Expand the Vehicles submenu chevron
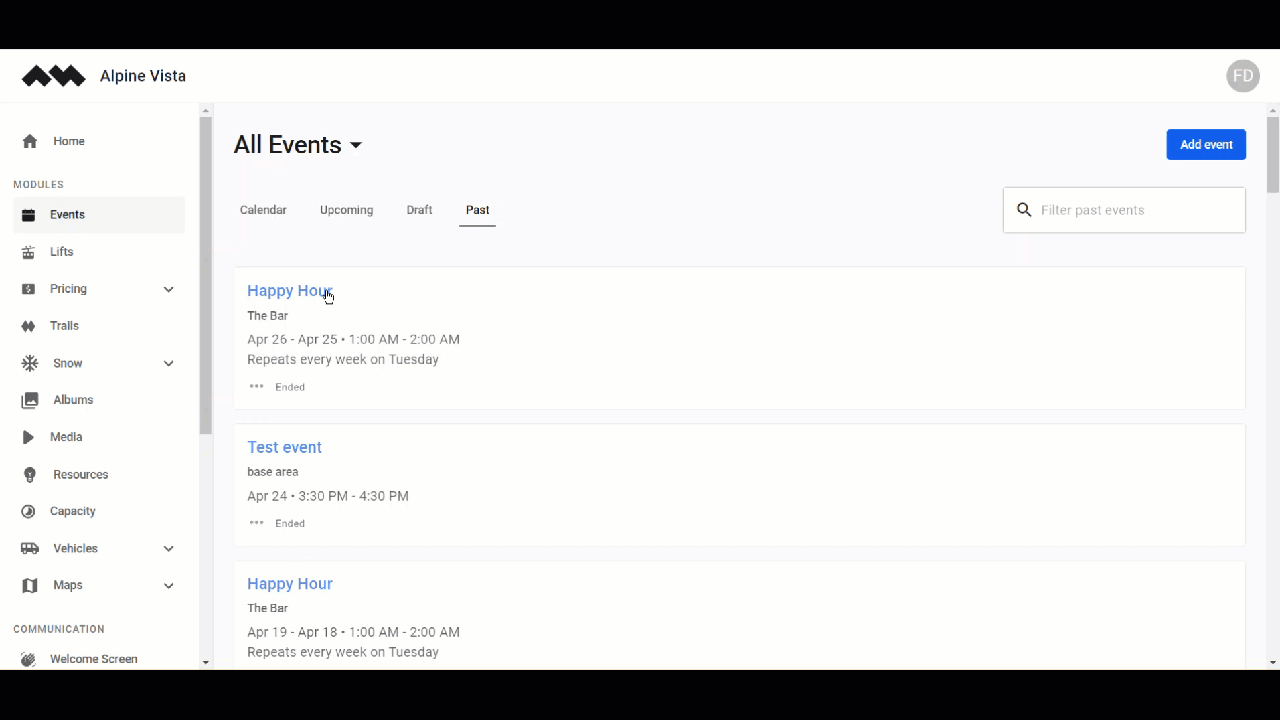Image resolution: width=1280 pixels, height=720 pixels. pos(168,548)
